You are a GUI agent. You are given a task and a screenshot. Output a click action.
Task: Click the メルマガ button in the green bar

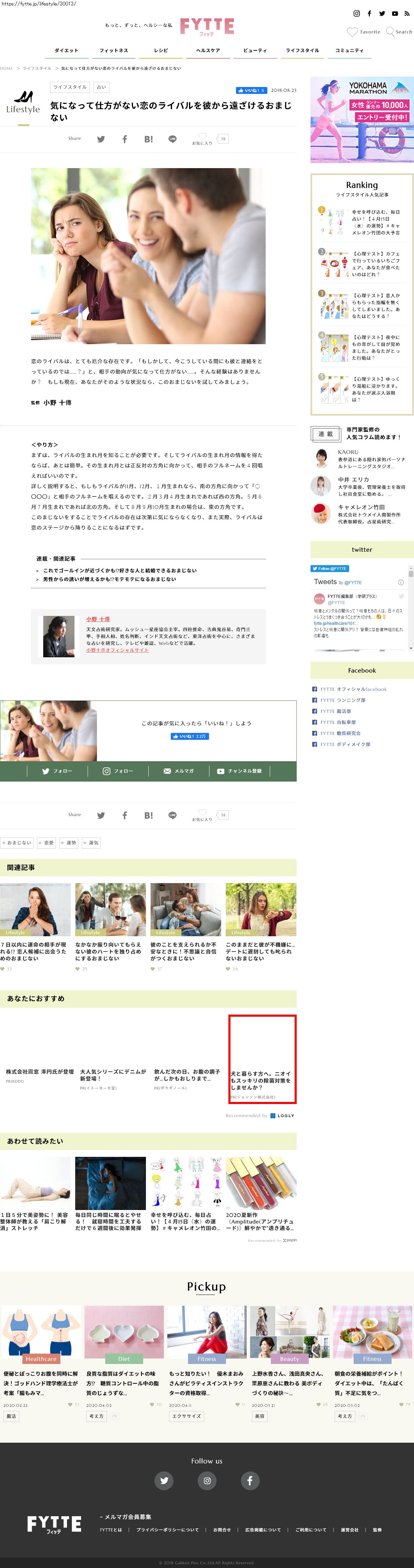(179, 771)
